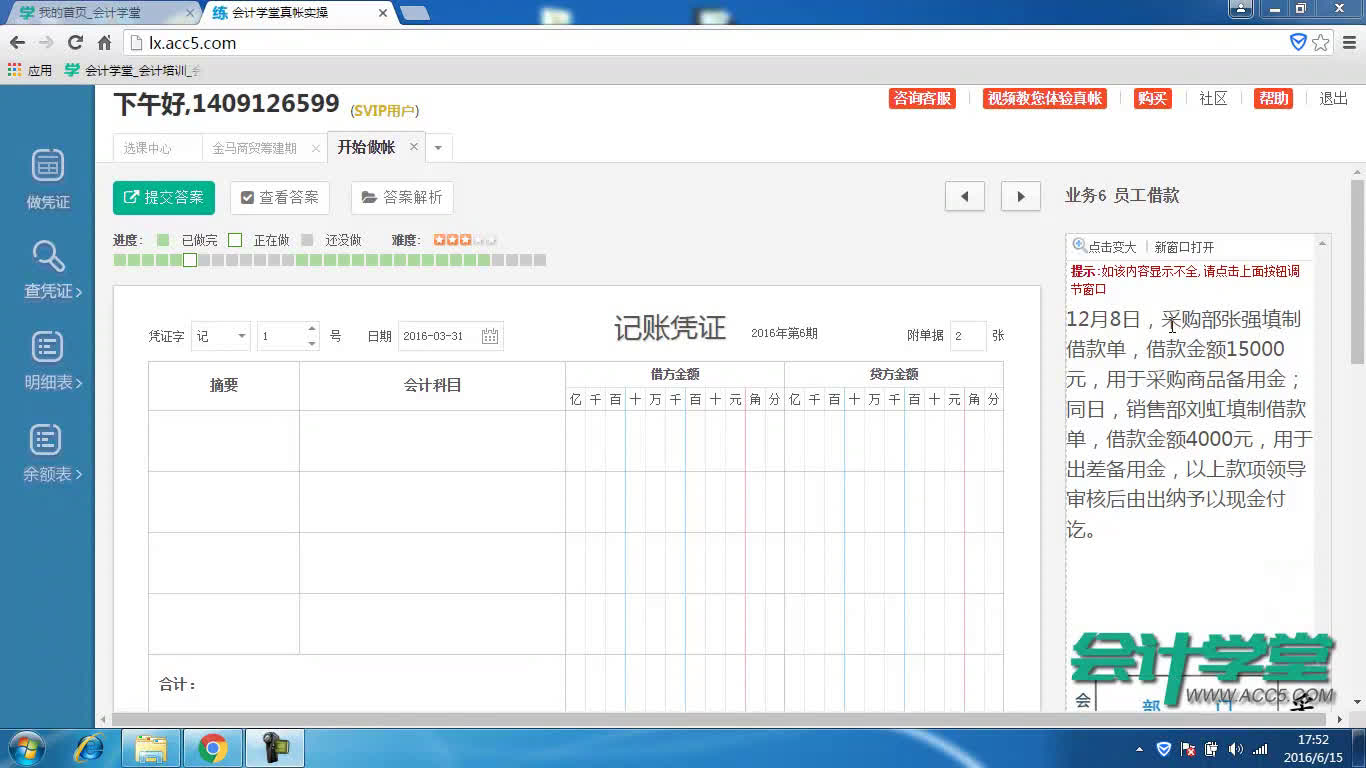1366x768 pixels.
Task: Open the 帮助 help link
Action: point(1272,99)
